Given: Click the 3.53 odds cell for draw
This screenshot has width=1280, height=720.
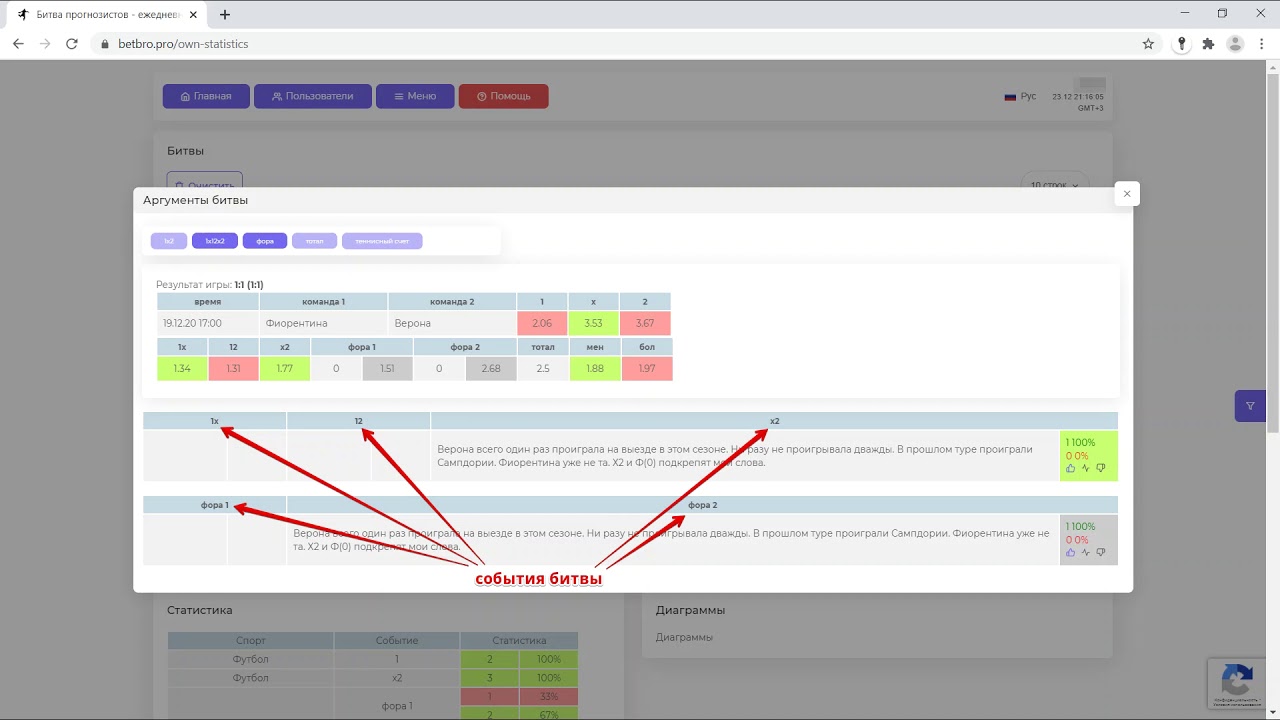Looking at the screenshot, I should coord(594,323).
